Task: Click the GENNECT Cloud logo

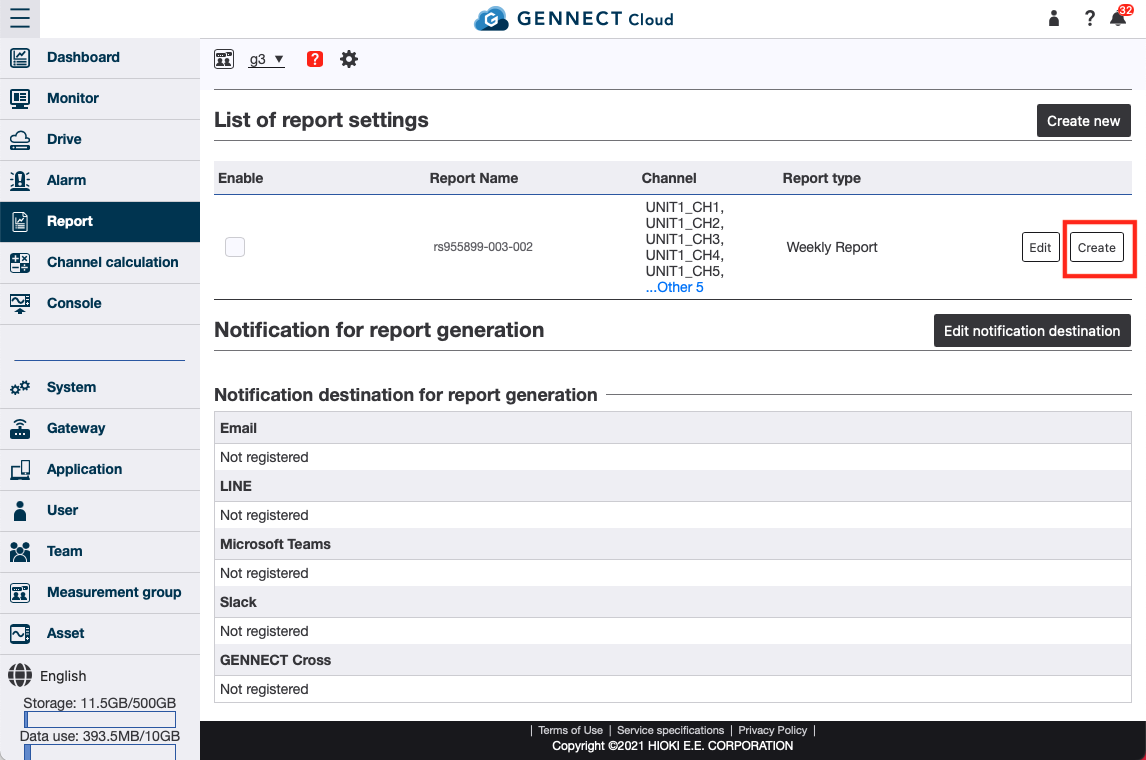Action: pyautogui.click(x=574, y=19)
